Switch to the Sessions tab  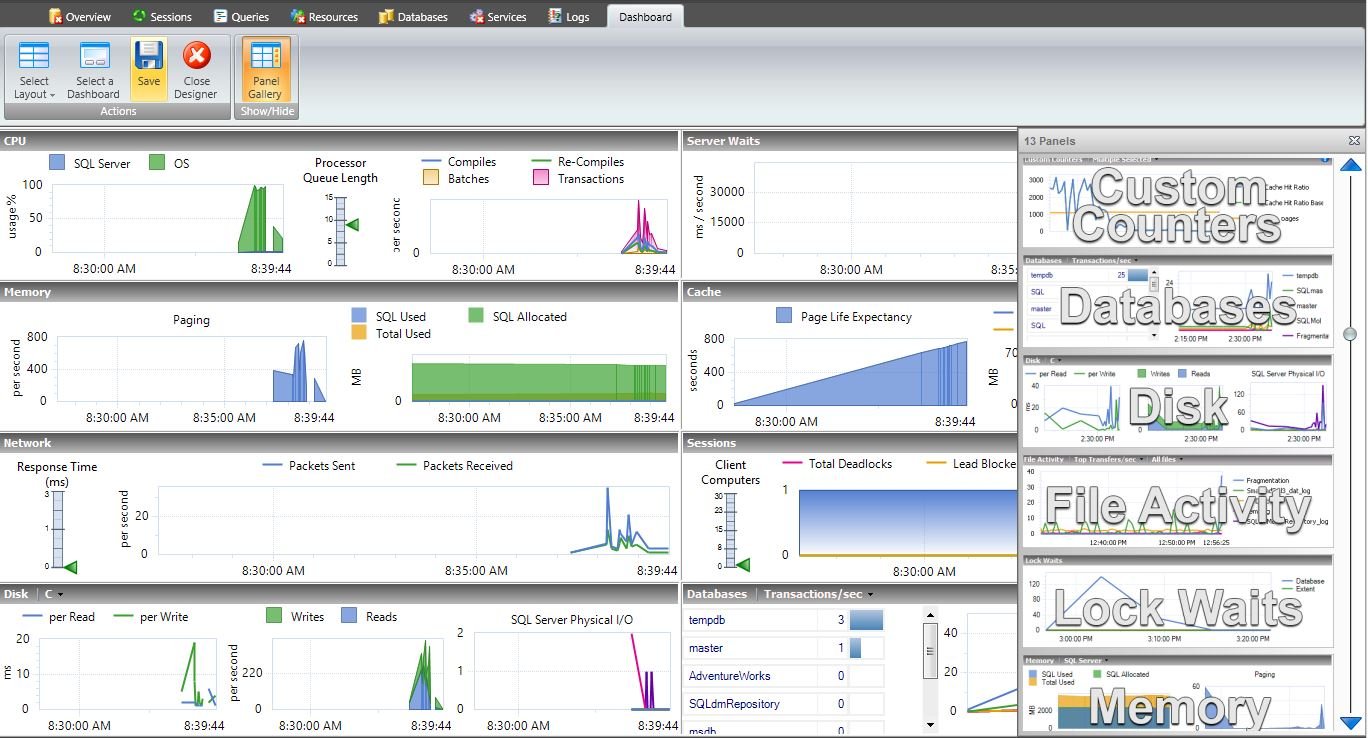pos(161,16)
